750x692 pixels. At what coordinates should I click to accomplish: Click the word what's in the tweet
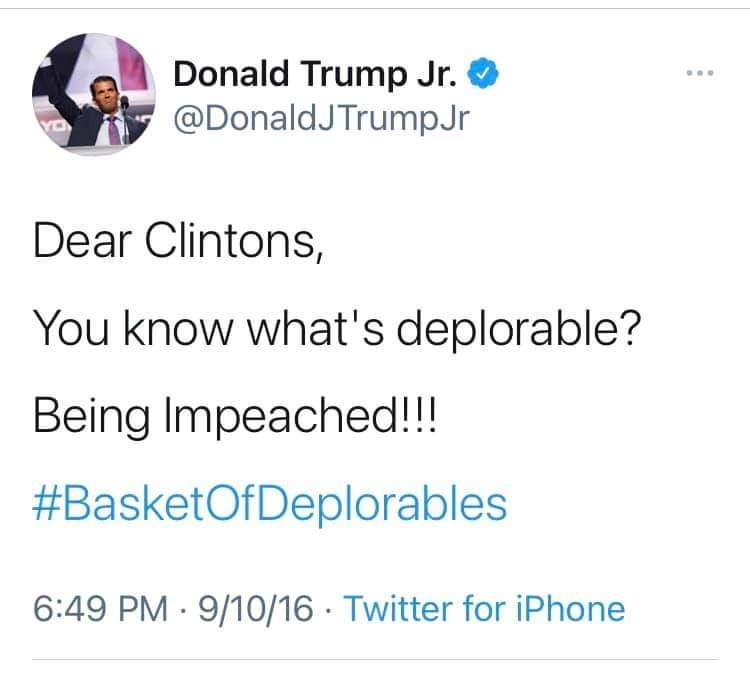[315, 328]
